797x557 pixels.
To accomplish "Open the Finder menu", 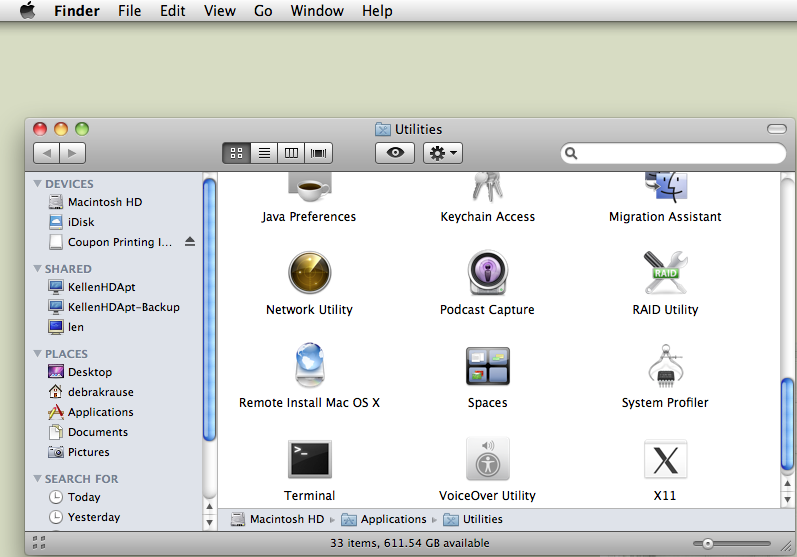I will click(77, 11).
